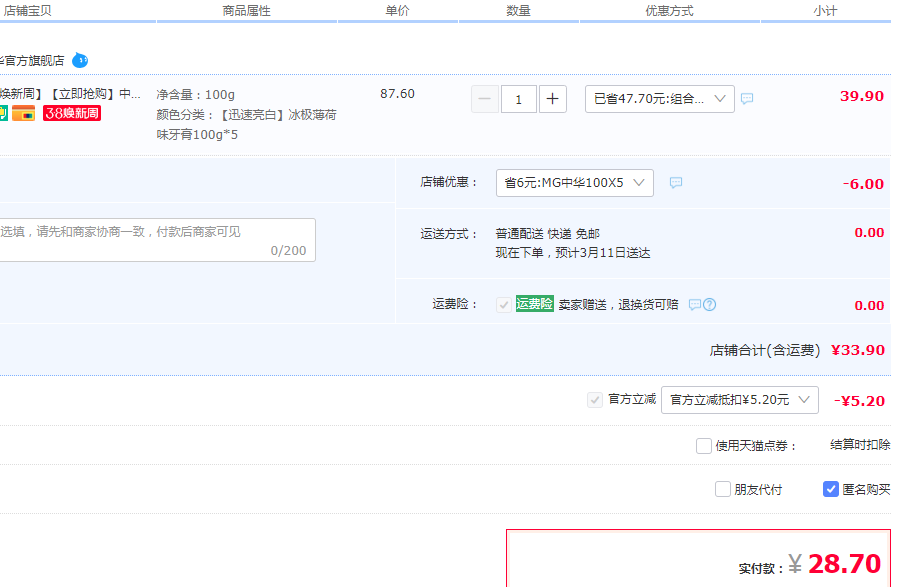Screen dimensions: 910x587
Task: Check the 朋友代付 option
Action: tap(723, 489)
